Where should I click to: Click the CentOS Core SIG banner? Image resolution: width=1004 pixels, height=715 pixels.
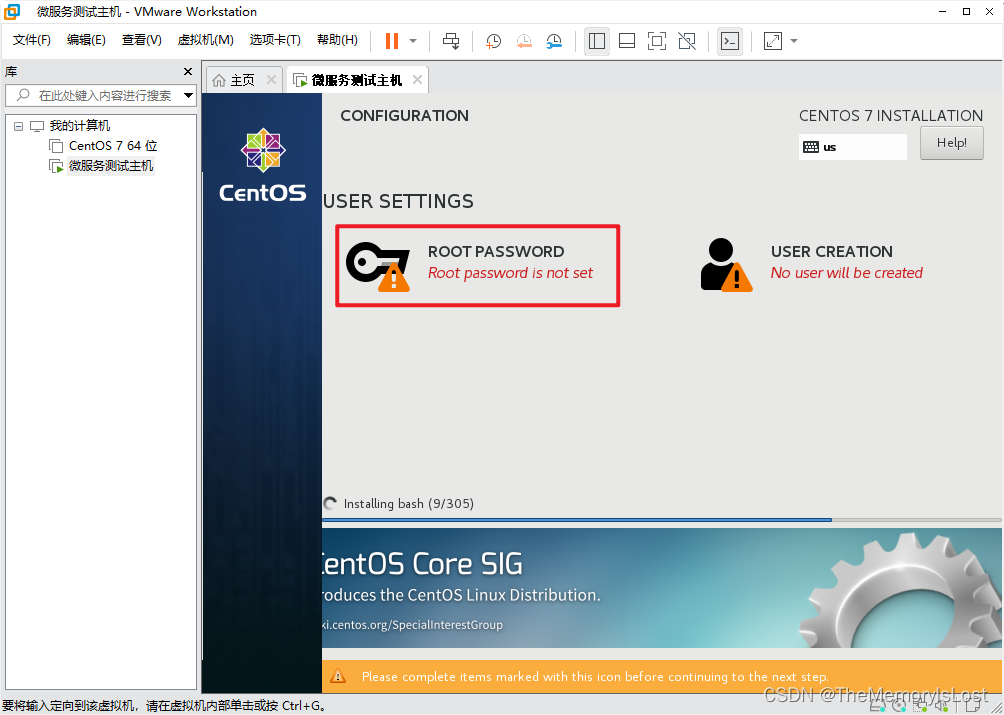point(661,588)
